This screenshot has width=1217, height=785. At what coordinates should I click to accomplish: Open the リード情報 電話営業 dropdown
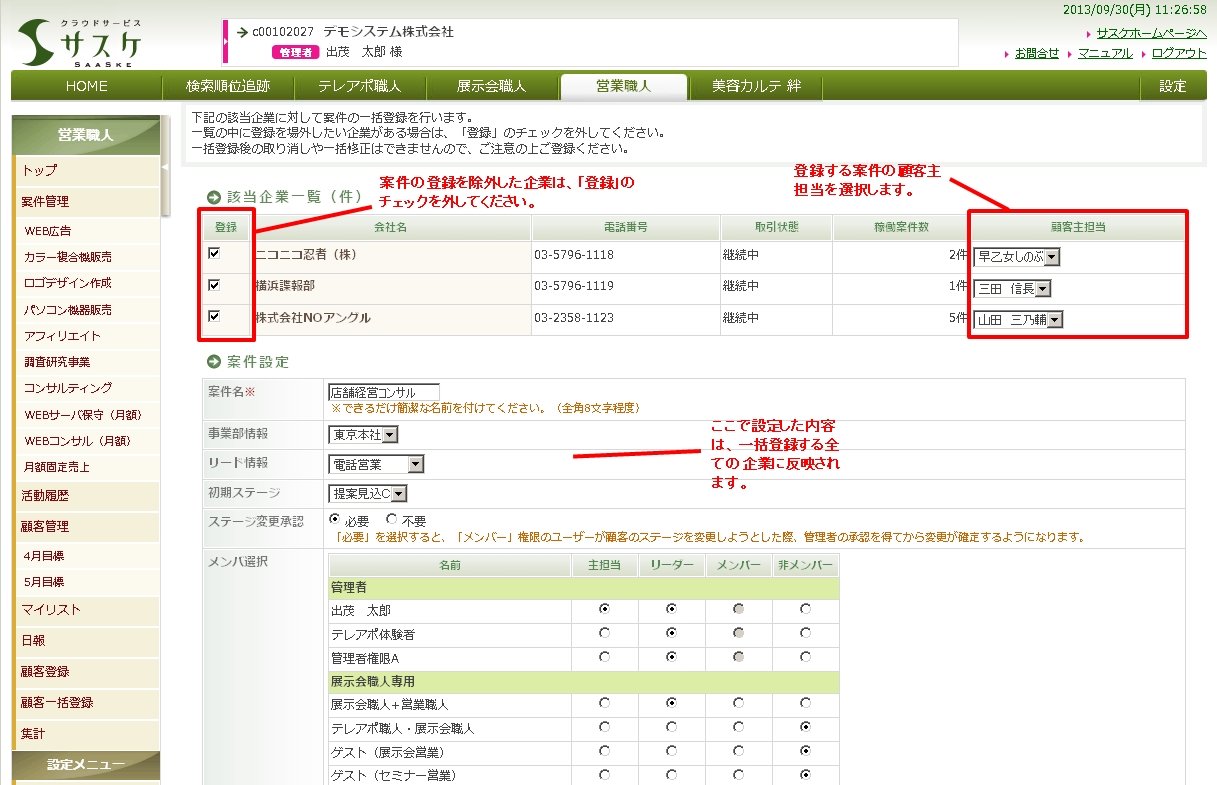415,464
